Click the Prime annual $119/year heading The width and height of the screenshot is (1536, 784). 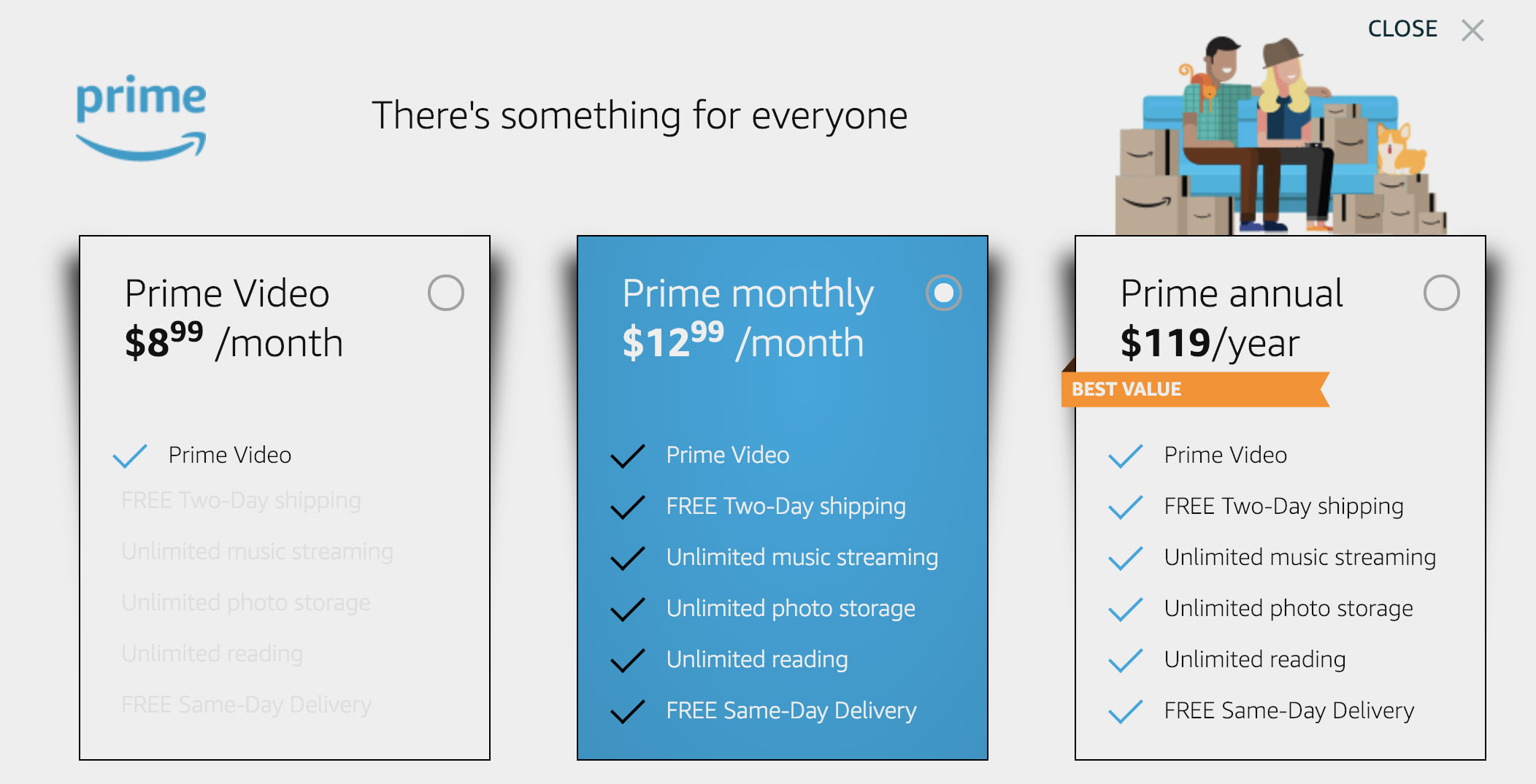pos(1231,318)
